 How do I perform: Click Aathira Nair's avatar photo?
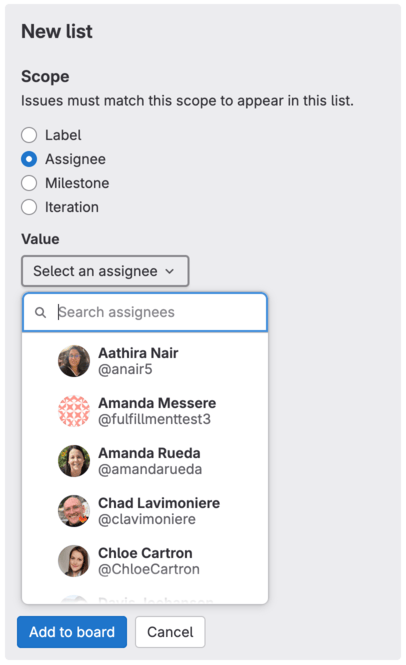(x=74, y=361)
